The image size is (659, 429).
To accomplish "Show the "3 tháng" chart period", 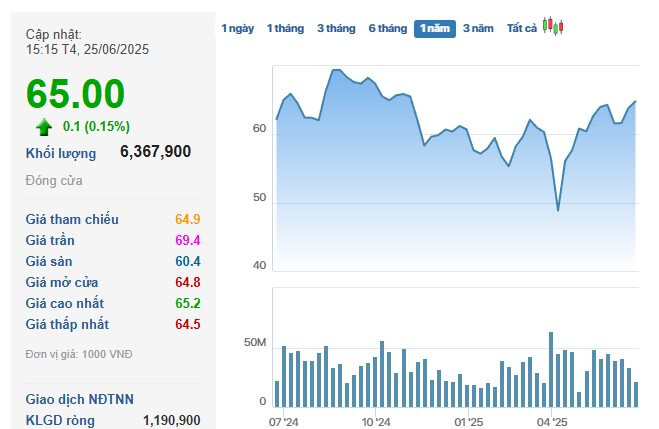I will click(336, 29).
